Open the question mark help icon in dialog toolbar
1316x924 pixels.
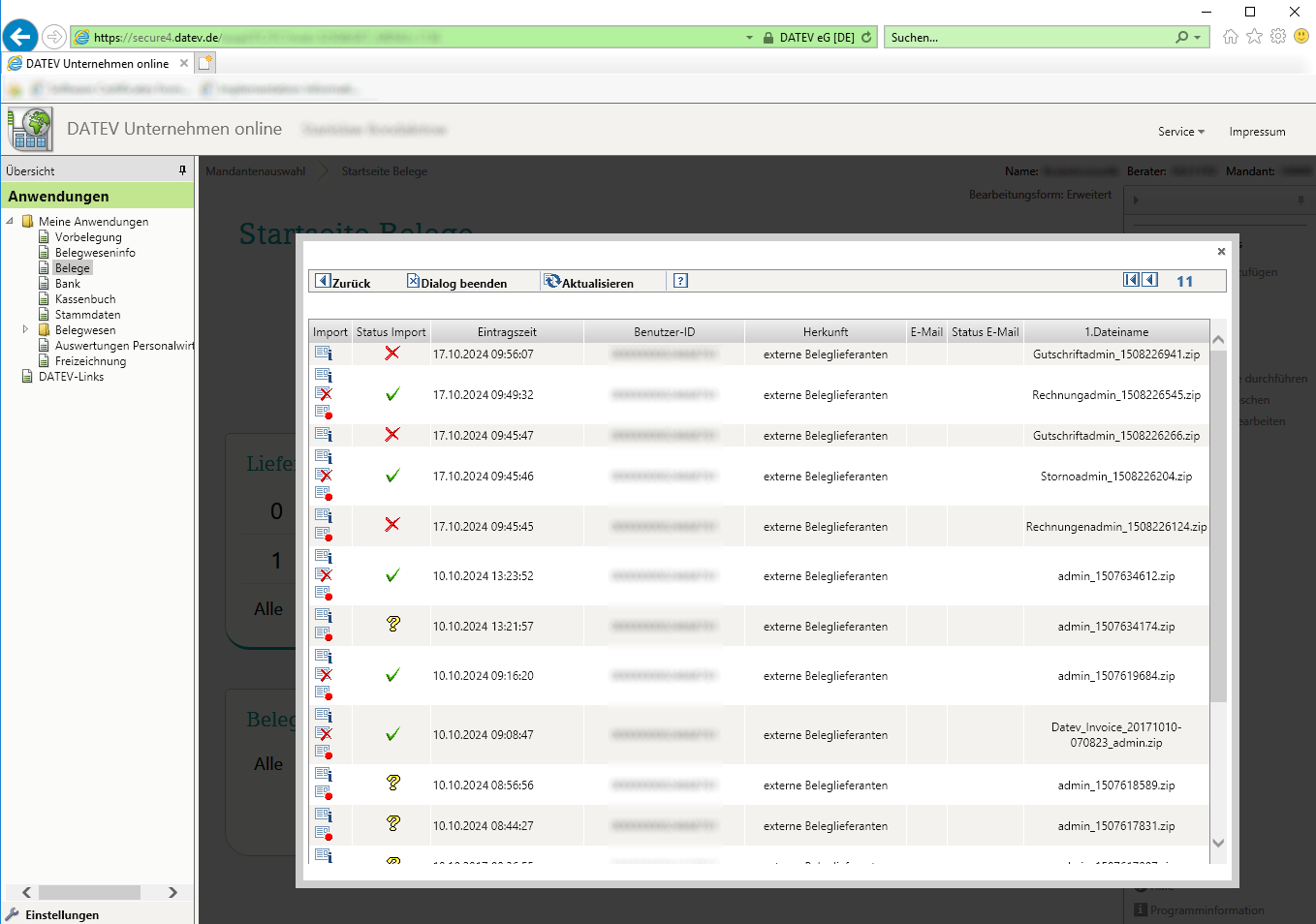681,281
